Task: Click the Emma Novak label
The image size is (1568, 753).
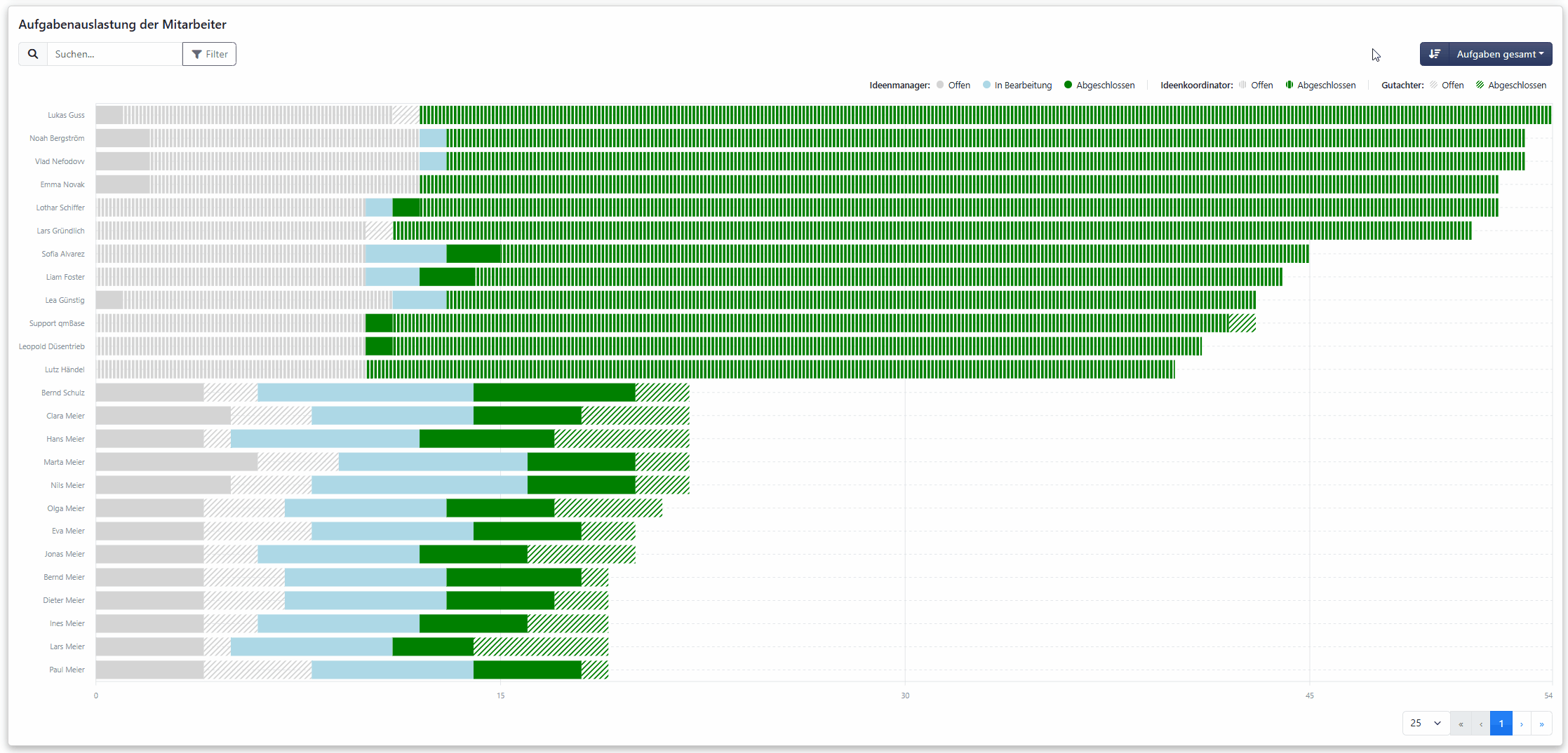Action: (62, 184)
